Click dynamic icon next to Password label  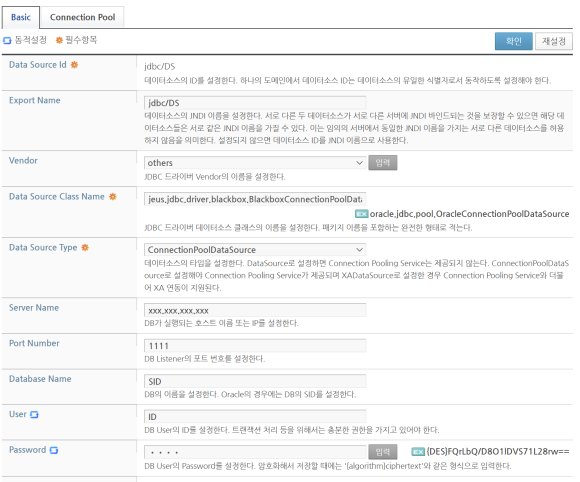tap(54, 450)
